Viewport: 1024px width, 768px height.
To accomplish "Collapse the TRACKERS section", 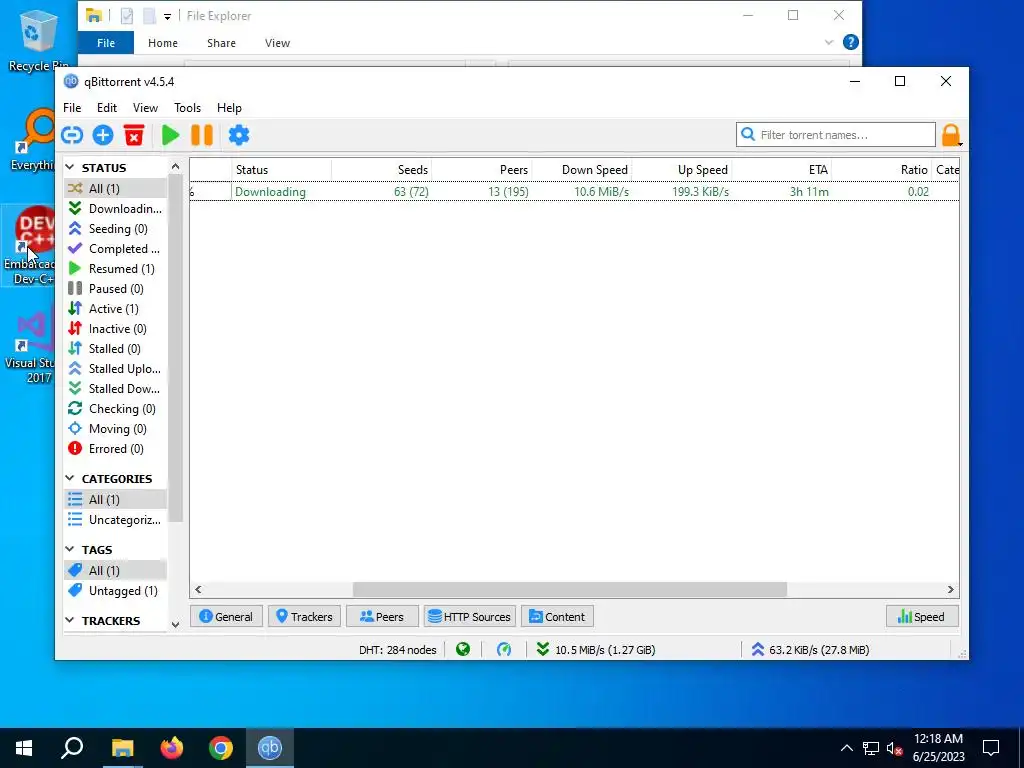I will [70, 620].
